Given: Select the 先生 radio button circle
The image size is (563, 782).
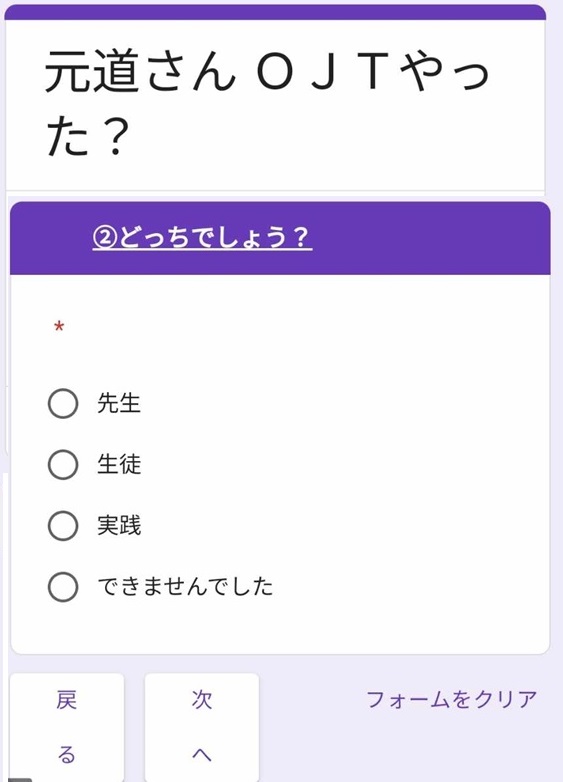Looking at the screenshot, I should pyautogui.click(x=63, y=403).
